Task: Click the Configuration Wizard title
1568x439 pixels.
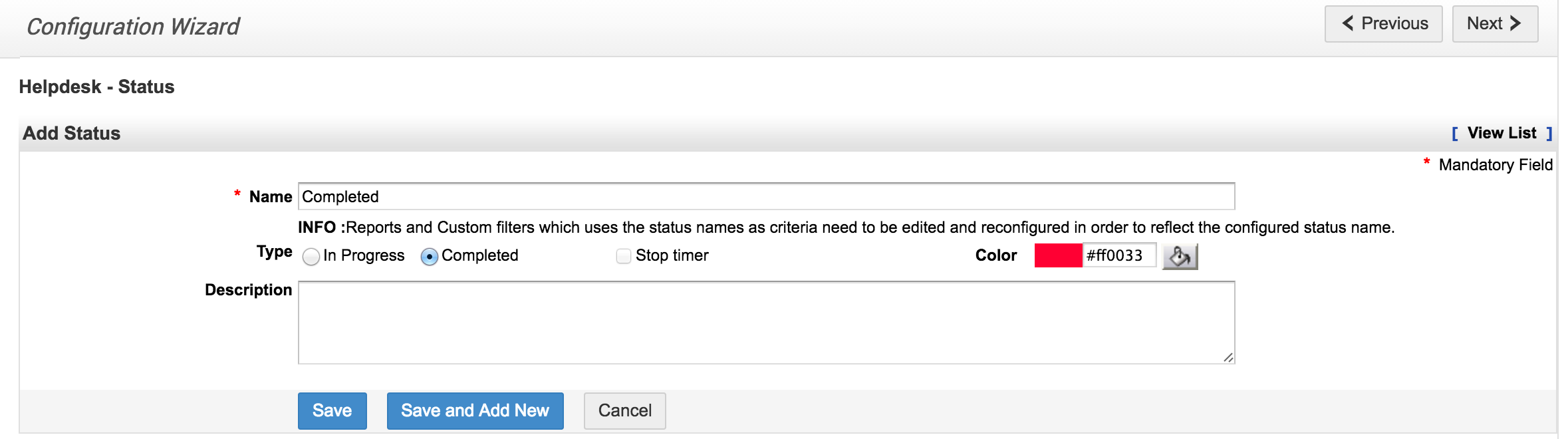Action: pyautogui.click(x=133, y=25)
